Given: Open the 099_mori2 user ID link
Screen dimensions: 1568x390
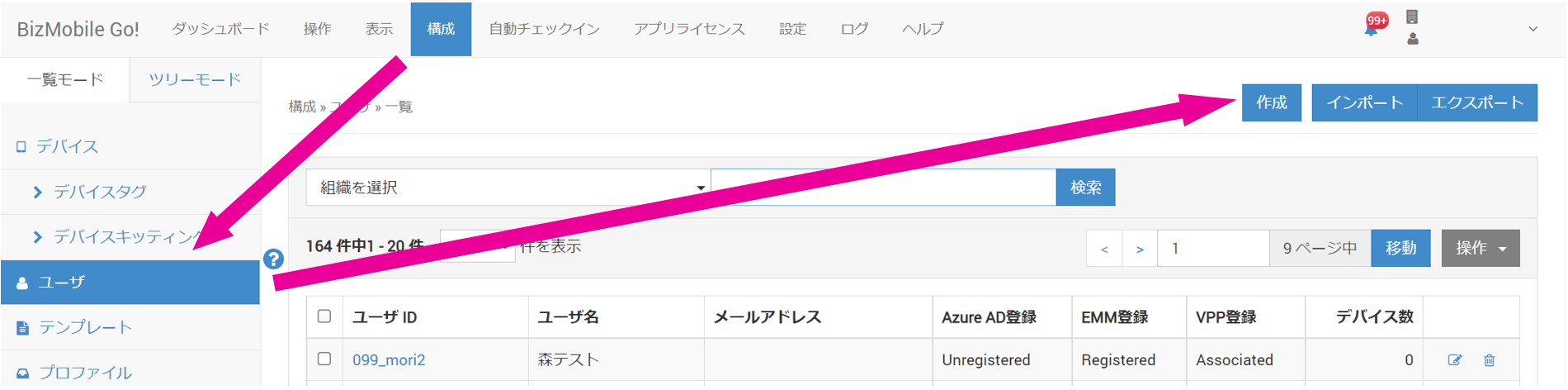Looking at the screenshot, I should pyautogui.click(x=389, y=360).
